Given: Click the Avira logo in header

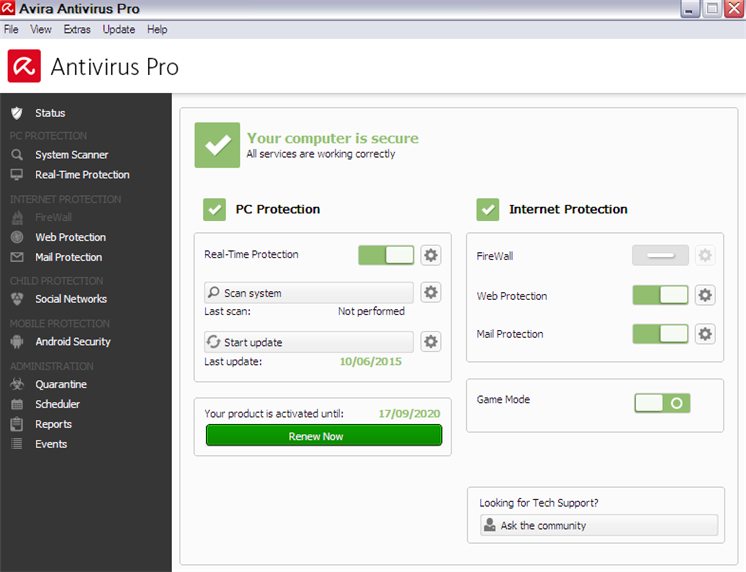Looking at the screenshot, I should (24, 67).
